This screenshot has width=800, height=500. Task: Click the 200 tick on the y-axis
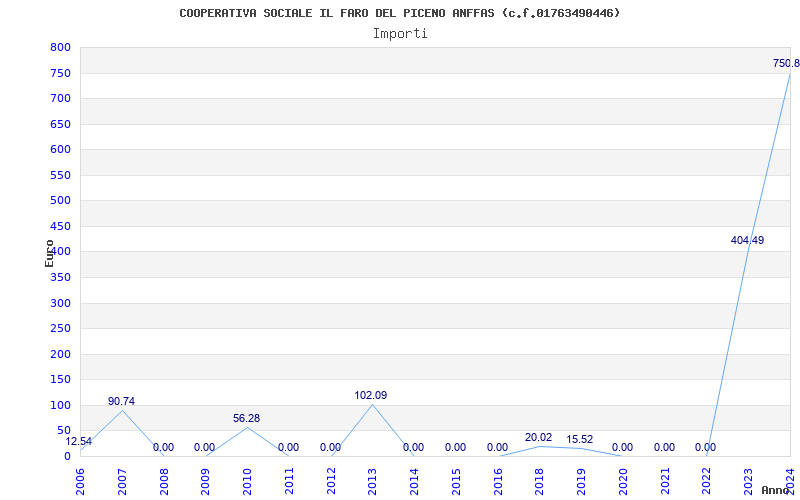click(60, 355)
